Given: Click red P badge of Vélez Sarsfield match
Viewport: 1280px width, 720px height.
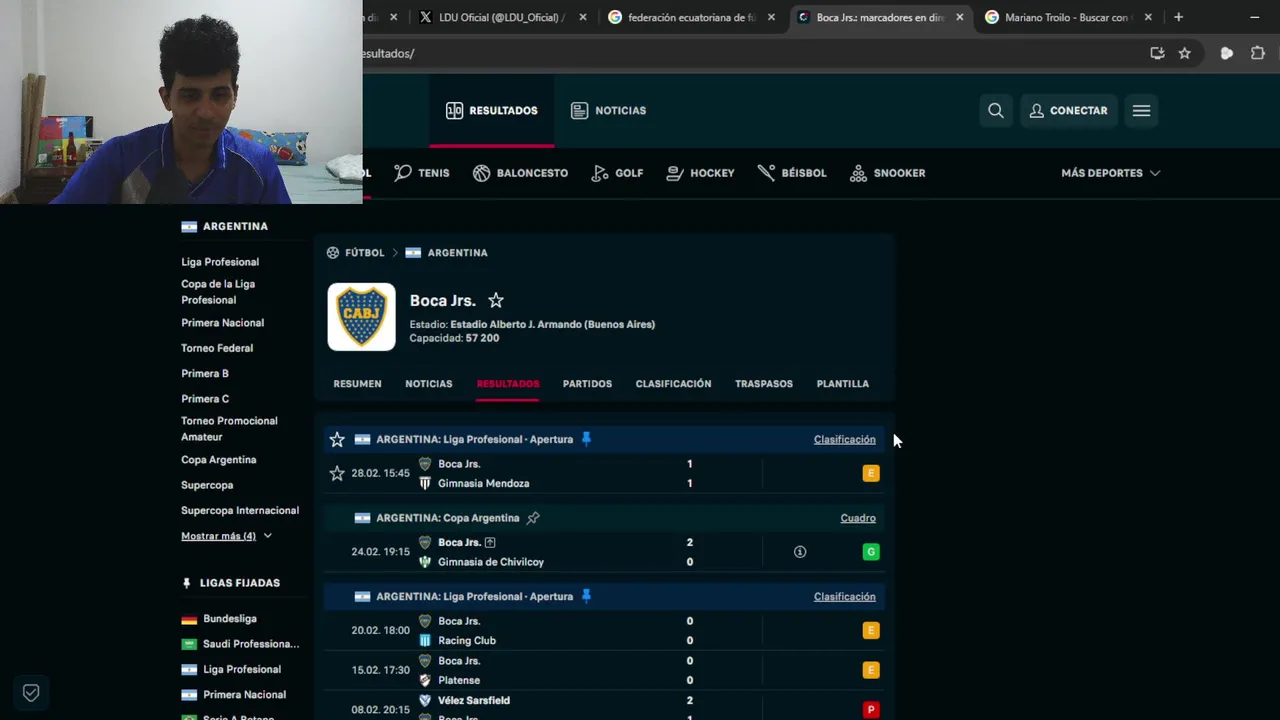Looking at the screenshot, I should [871, 710].
